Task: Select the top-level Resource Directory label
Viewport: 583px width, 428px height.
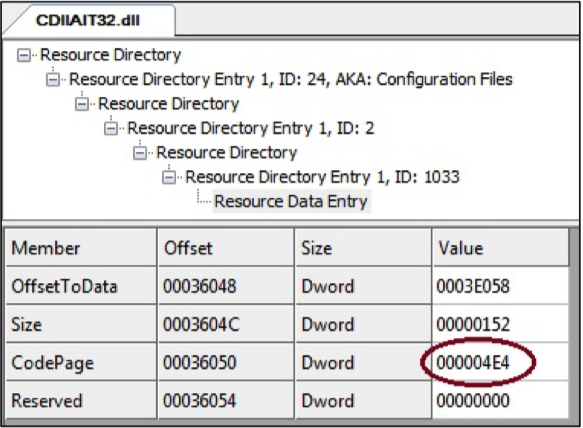Action: point(110,55)
